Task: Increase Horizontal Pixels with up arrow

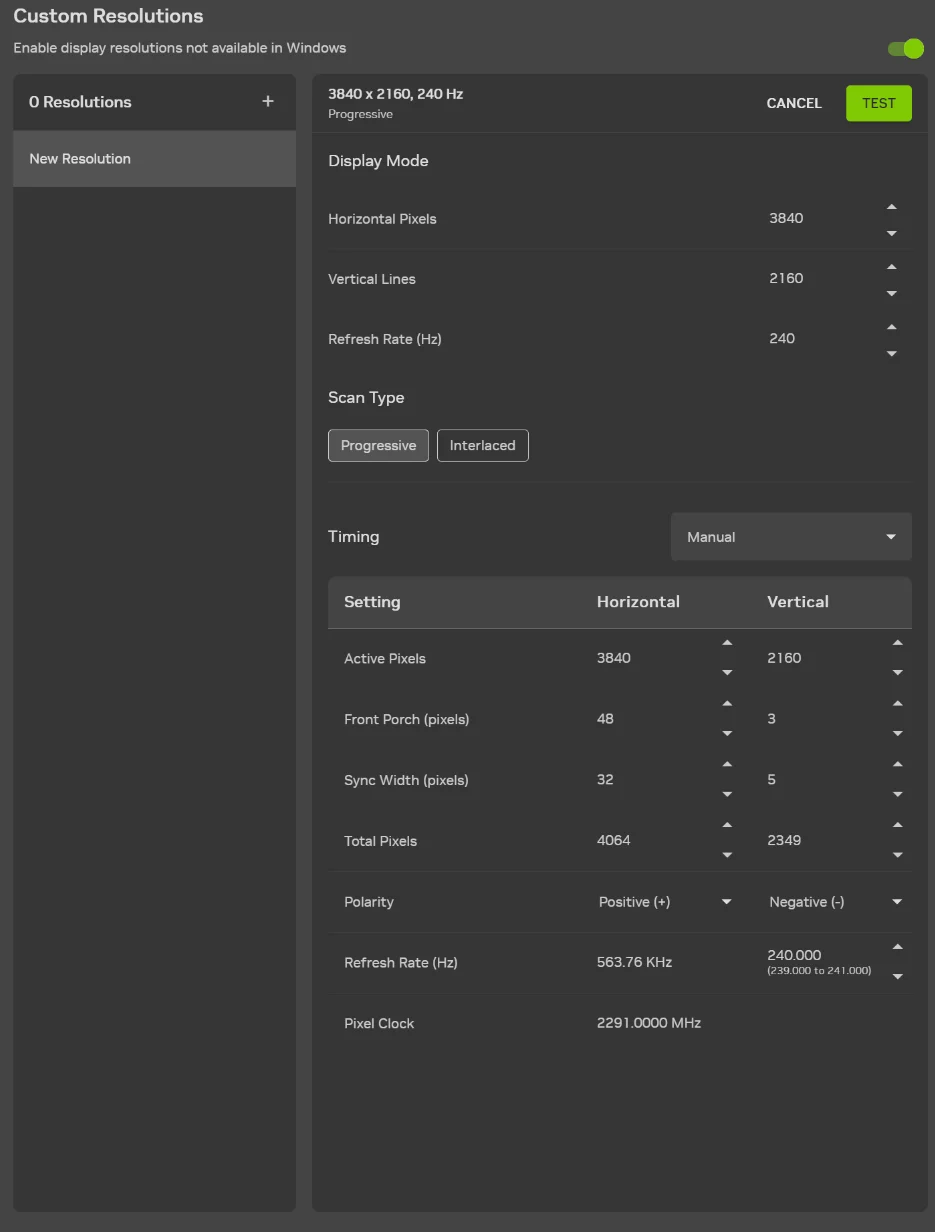Action: click(891, 207)
